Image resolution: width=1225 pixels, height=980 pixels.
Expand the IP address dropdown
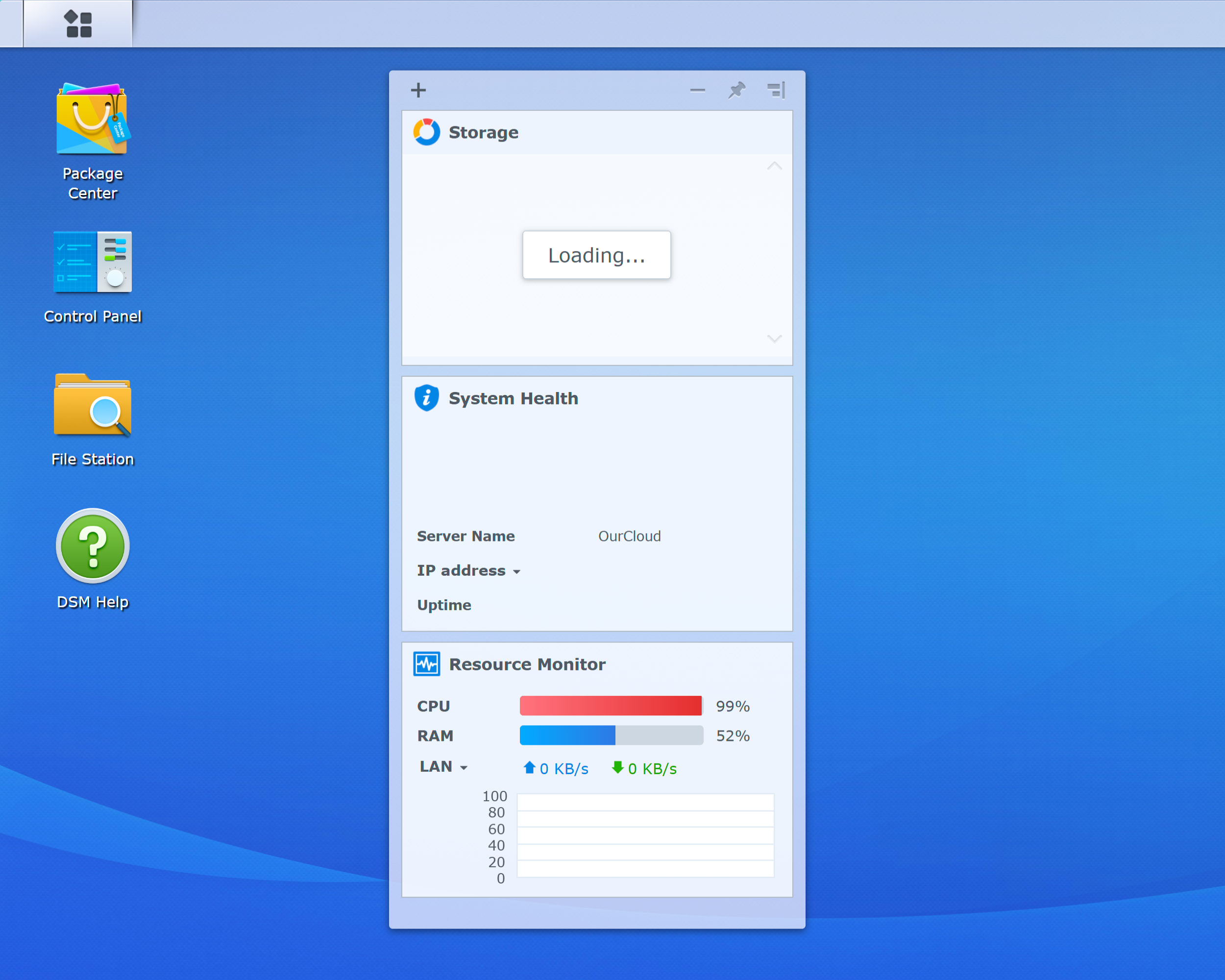tap(516, 571)
